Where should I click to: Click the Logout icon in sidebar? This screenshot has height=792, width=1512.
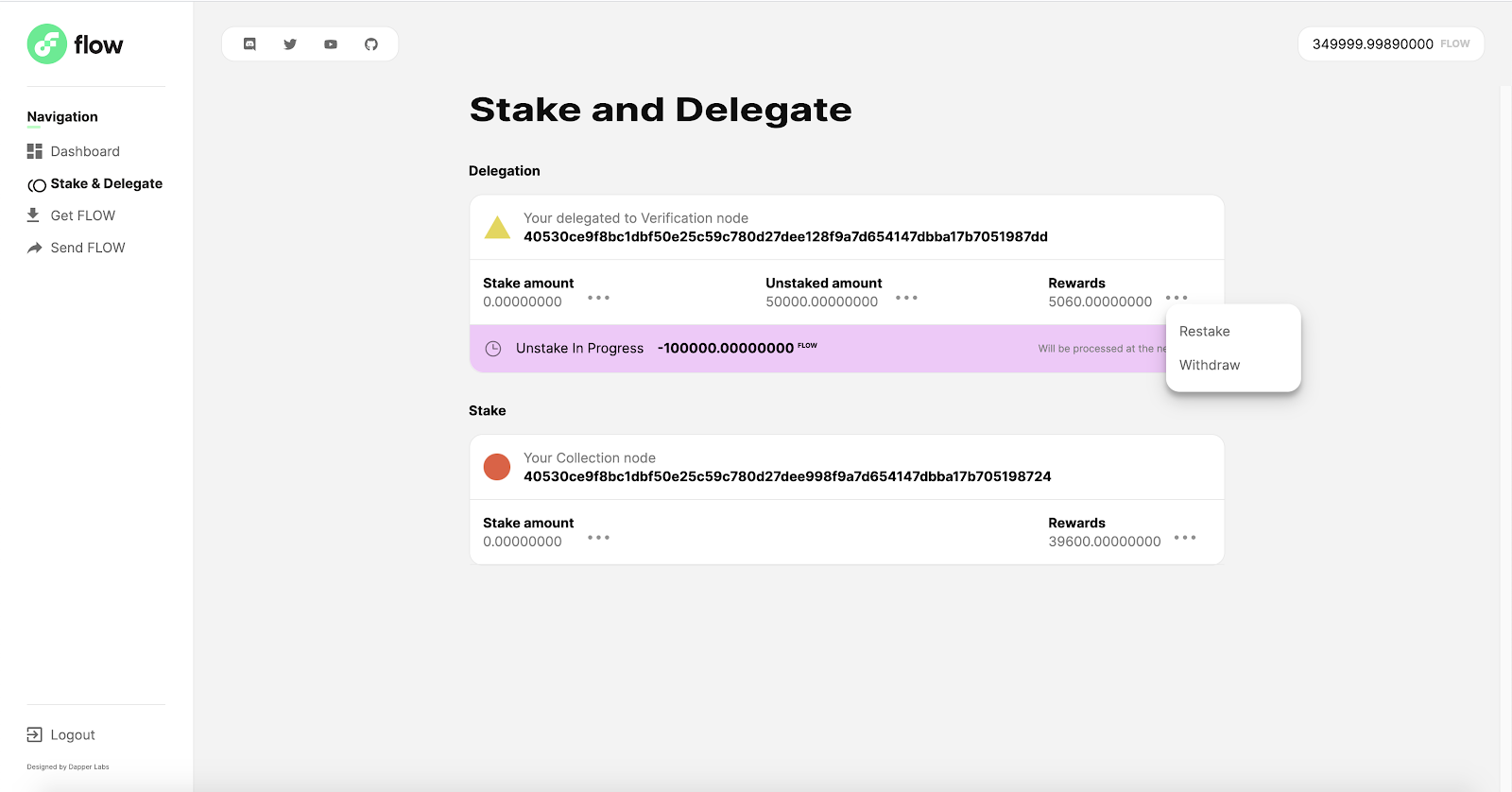[x=35, y=734]
